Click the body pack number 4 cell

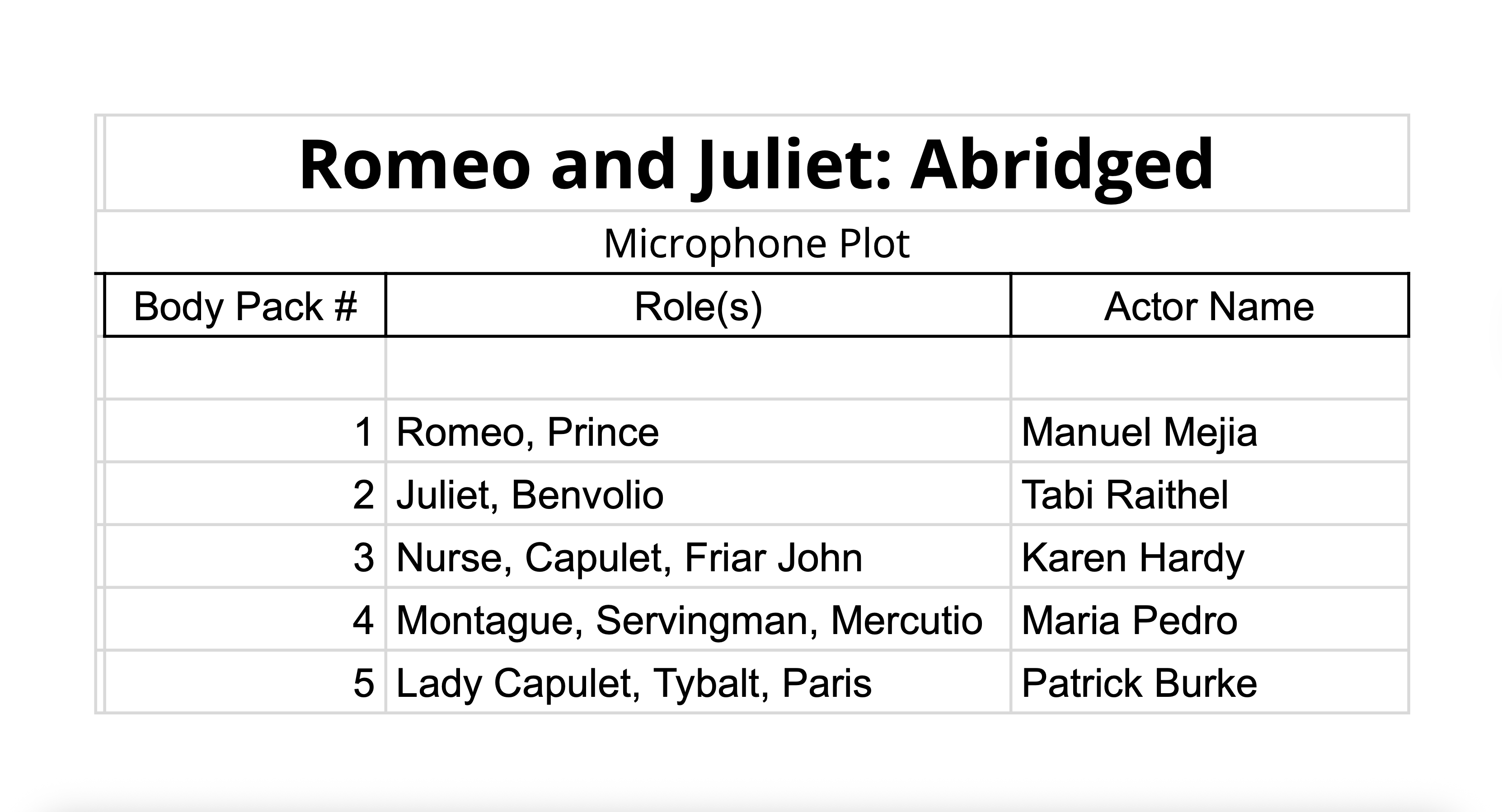[245, 620]
